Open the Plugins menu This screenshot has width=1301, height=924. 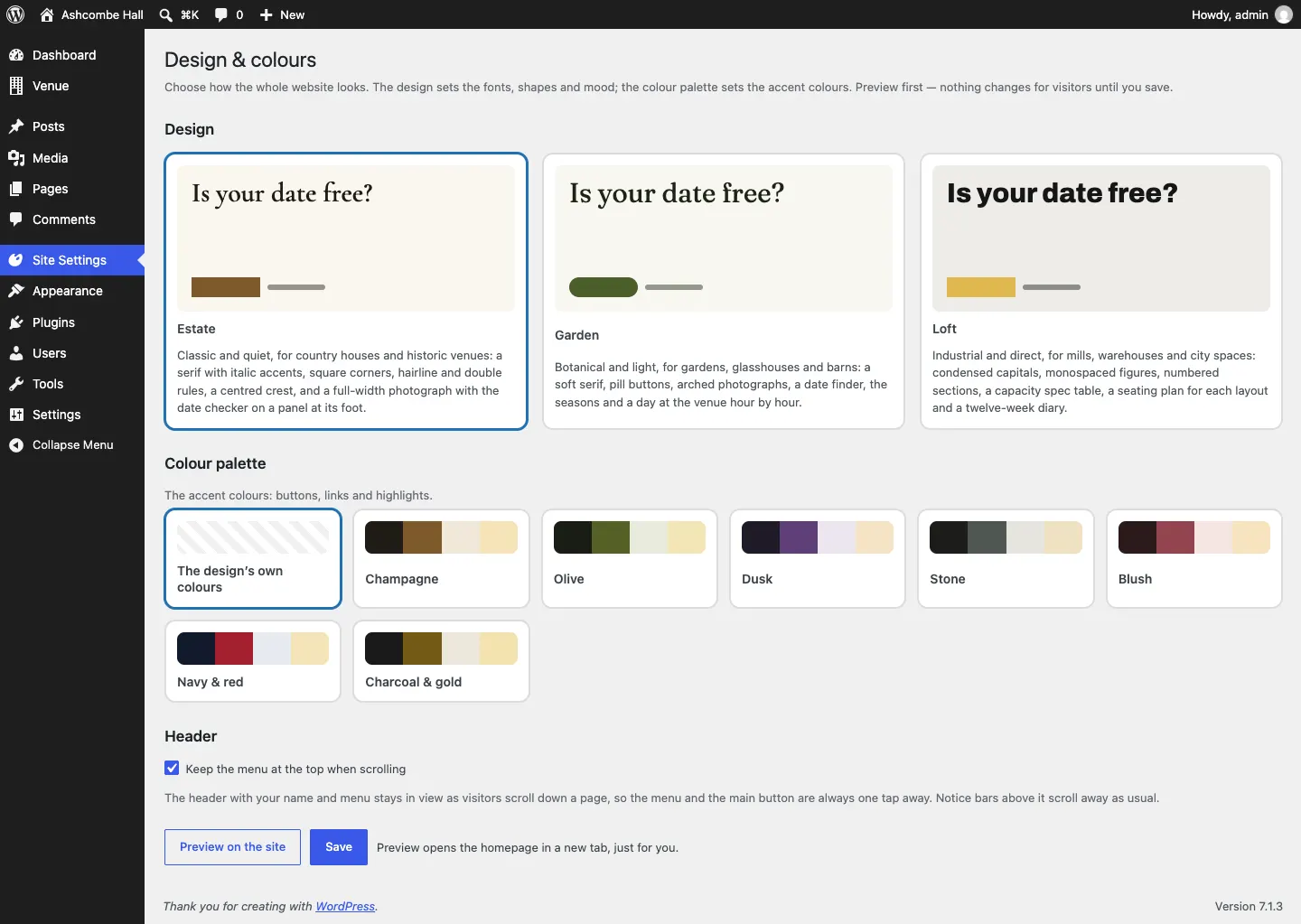pos(72,322)
